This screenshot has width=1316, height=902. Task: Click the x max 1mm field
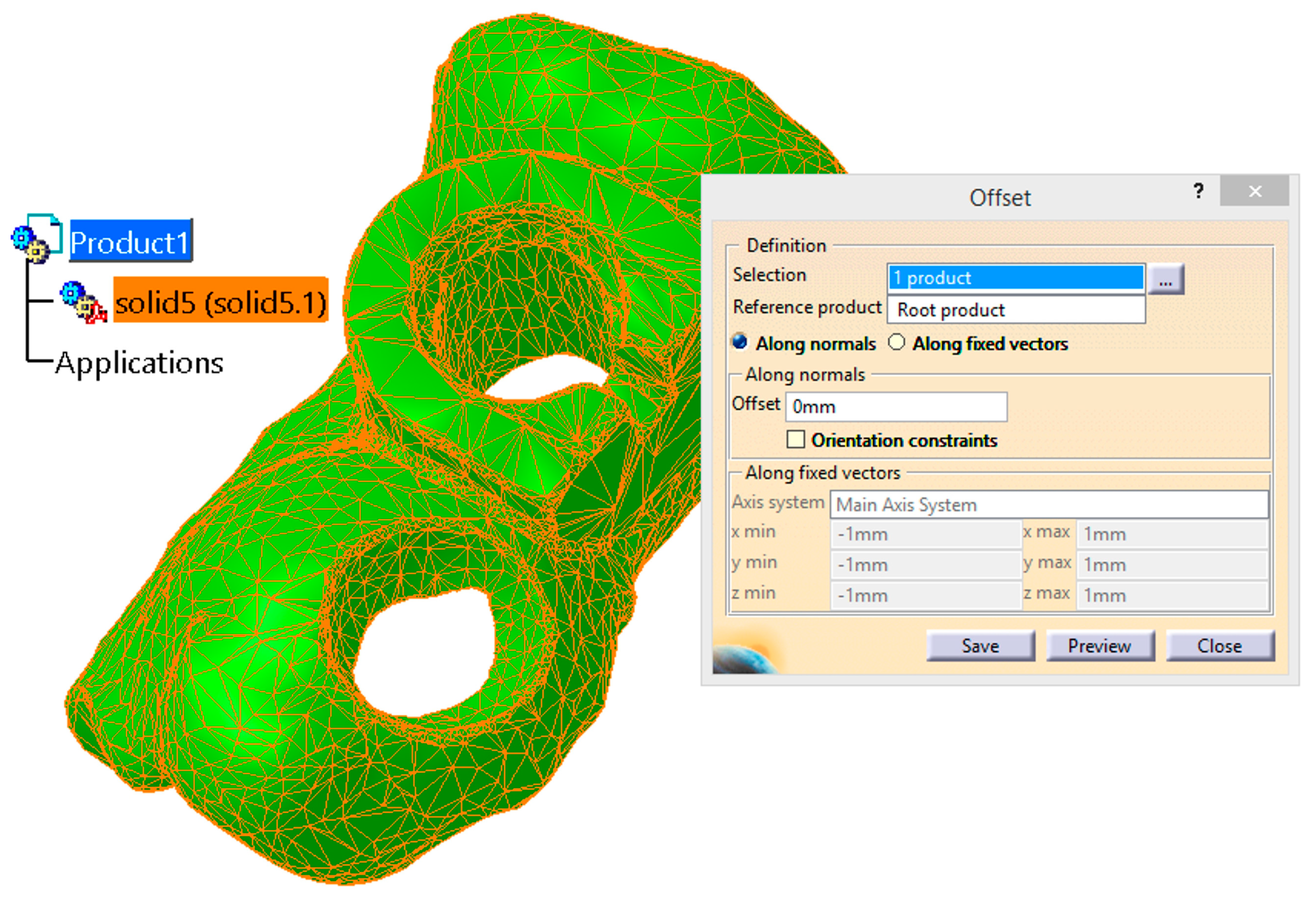coord(1172,534)
